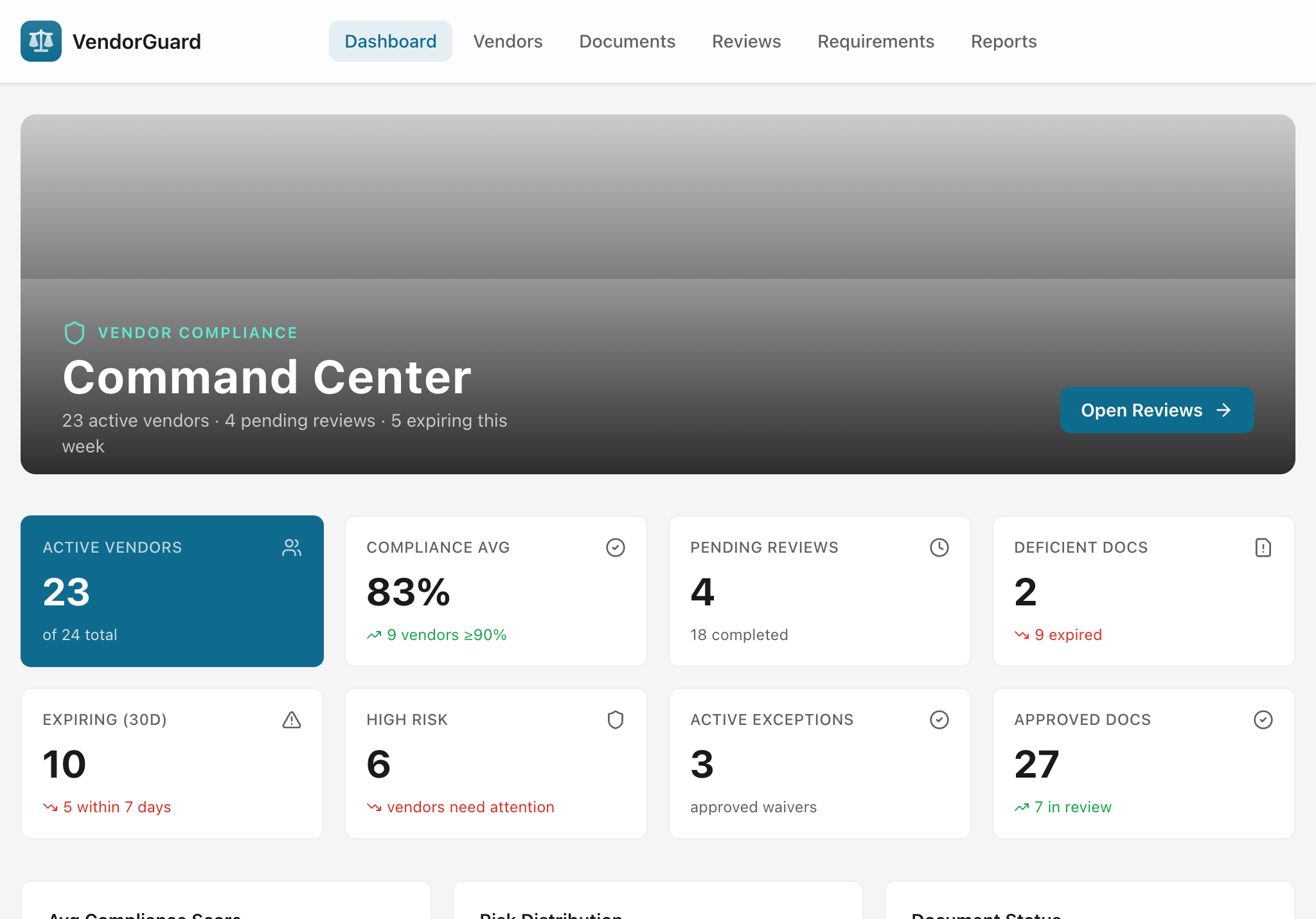The width and height of the screenshot is (1316, 919).
Task: Click the '18 completed' text
Action: tap(740, 635)
